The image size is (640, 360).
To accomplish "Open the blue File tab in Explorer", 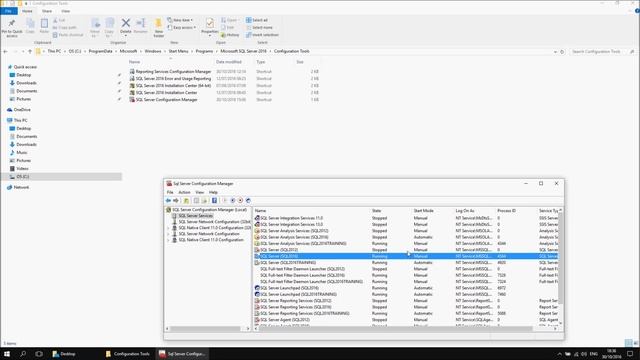I will pos(9,11).
